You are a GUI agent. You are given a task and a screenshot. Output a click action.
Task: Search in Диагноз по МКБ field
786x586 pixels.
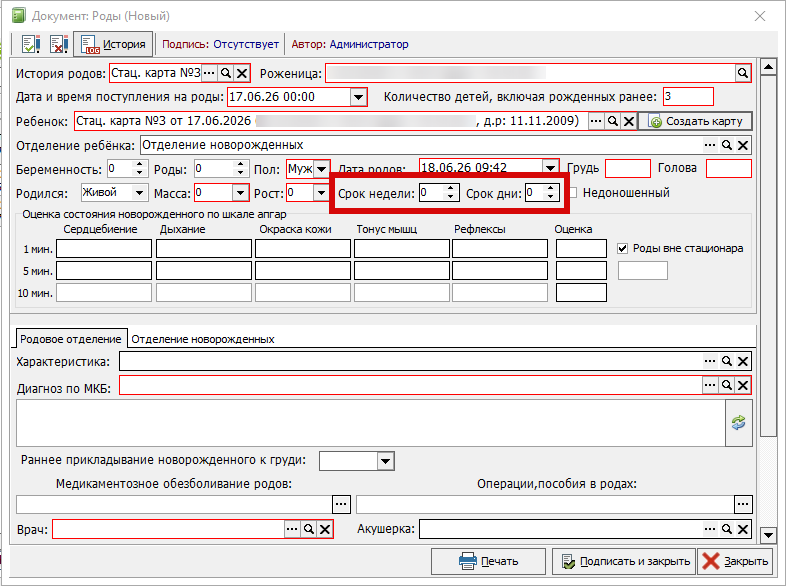(x=726, y=385)
